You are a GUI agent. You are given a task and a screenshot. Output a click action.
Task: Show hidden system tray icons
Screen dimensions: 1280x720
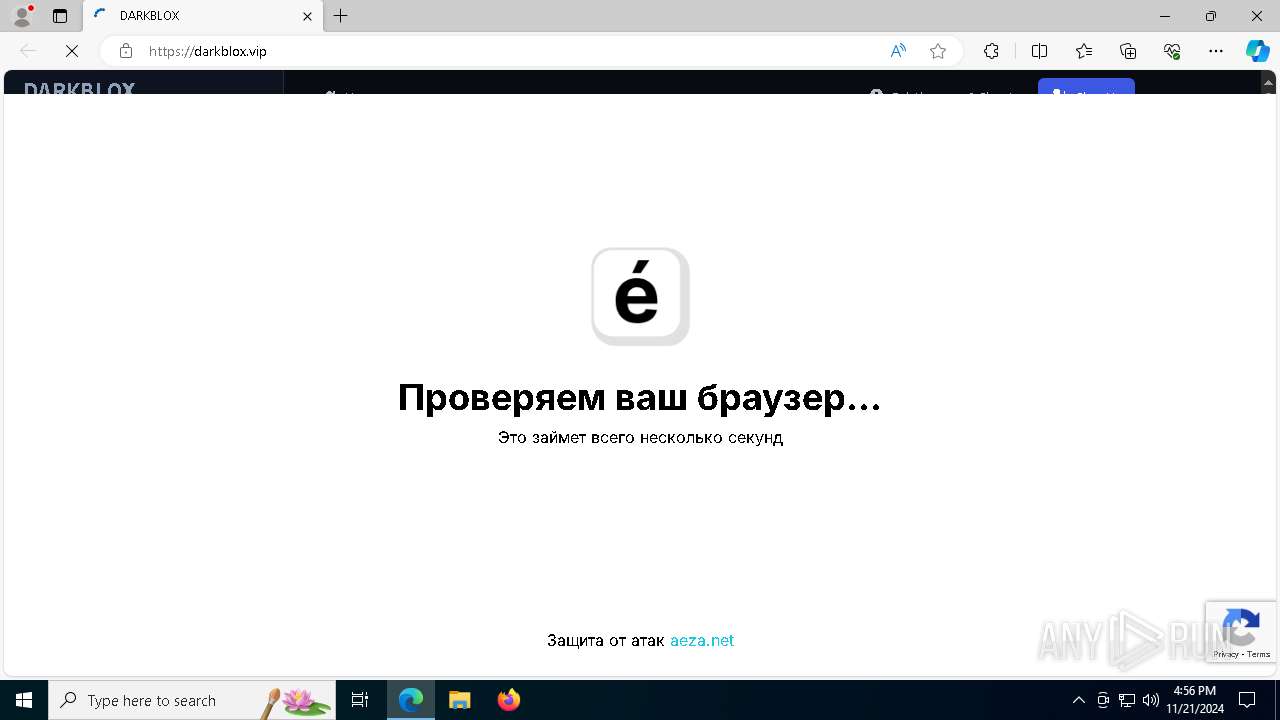[x=1078, y=700]
